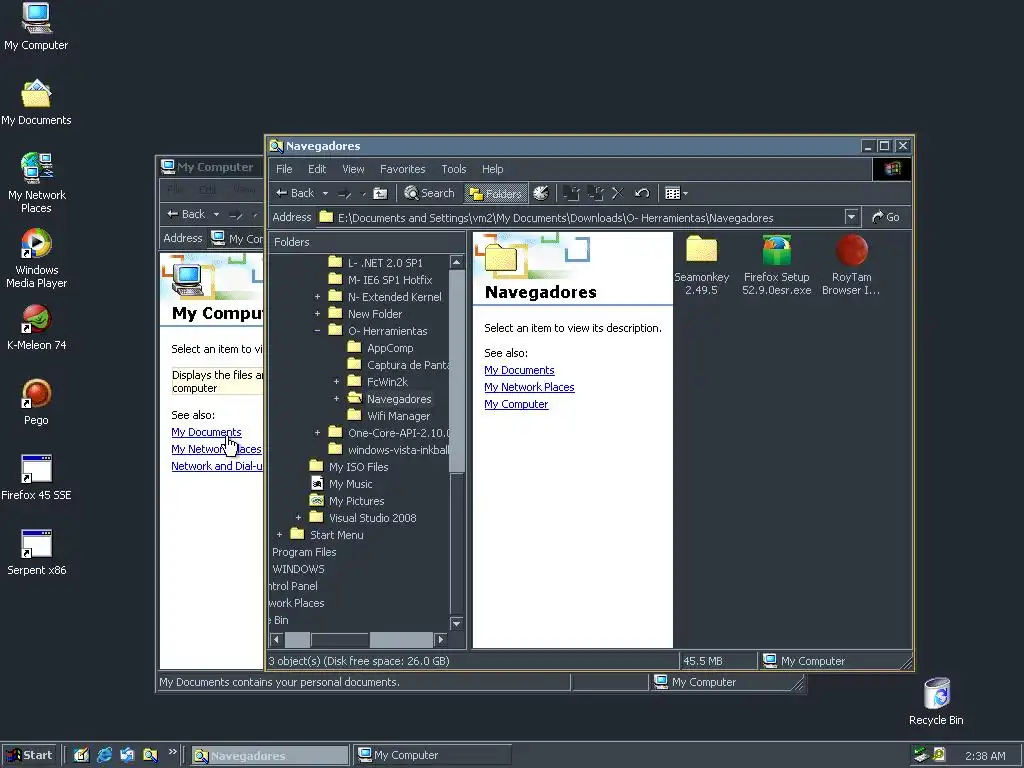Expand the Start Menu tree node

pyautogui.click(x=280, y=534)
